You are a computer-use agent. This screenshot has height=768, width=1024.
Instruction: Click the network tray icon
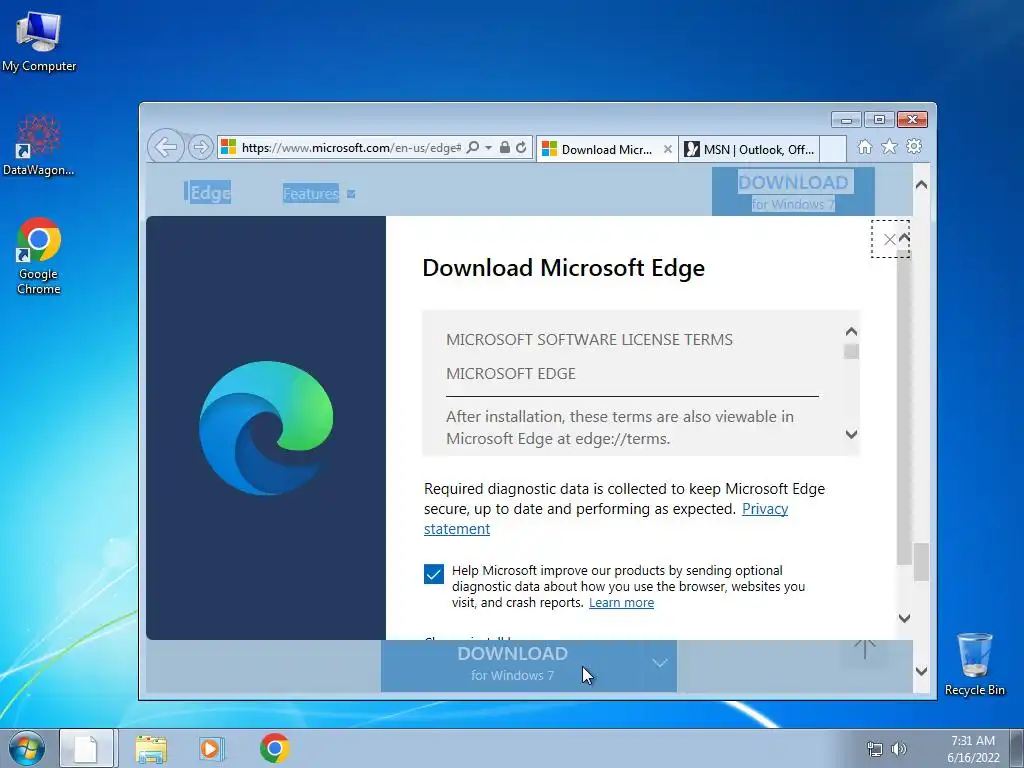874,749
